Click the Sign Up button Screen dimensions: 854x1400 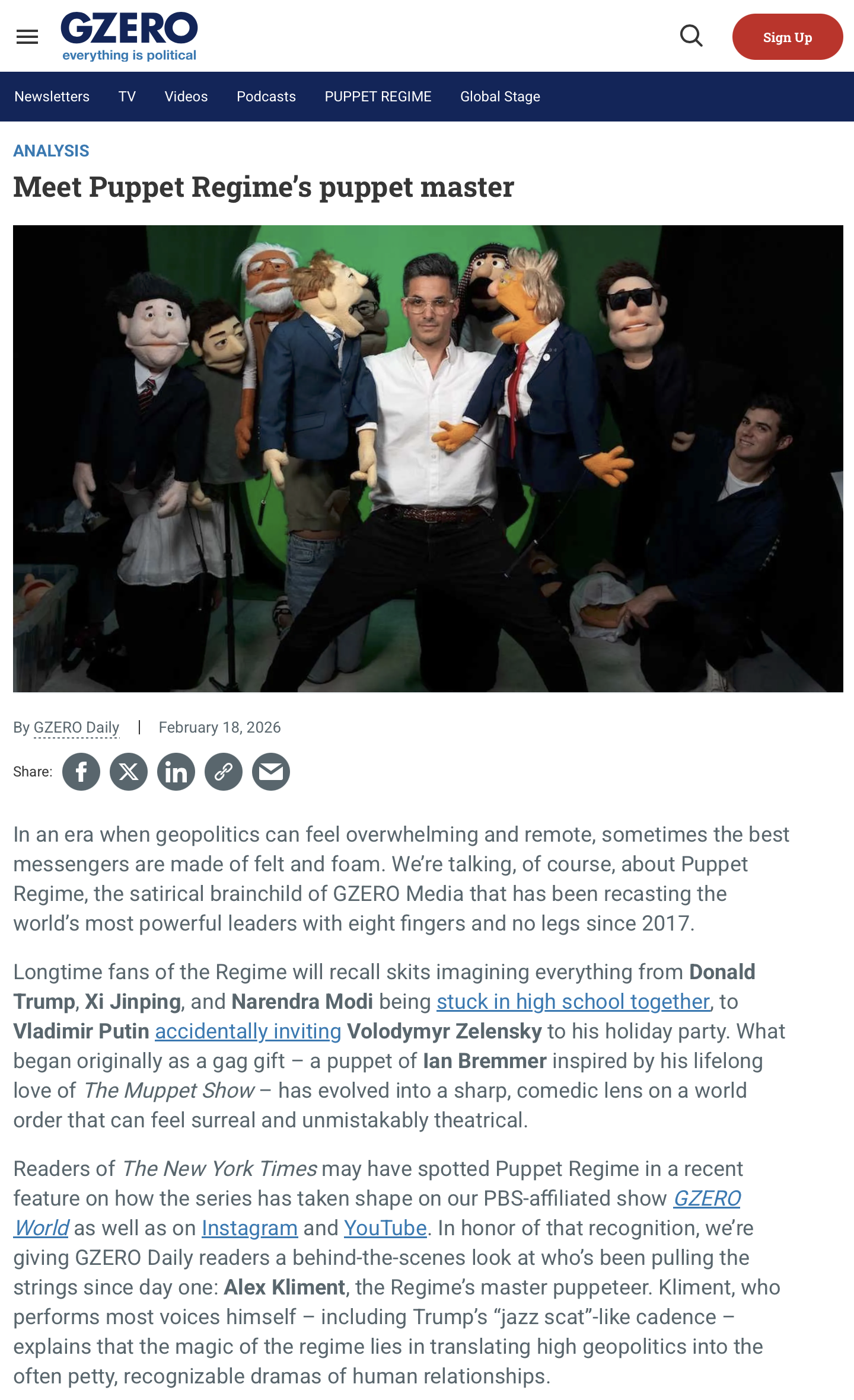pos(788,37)
